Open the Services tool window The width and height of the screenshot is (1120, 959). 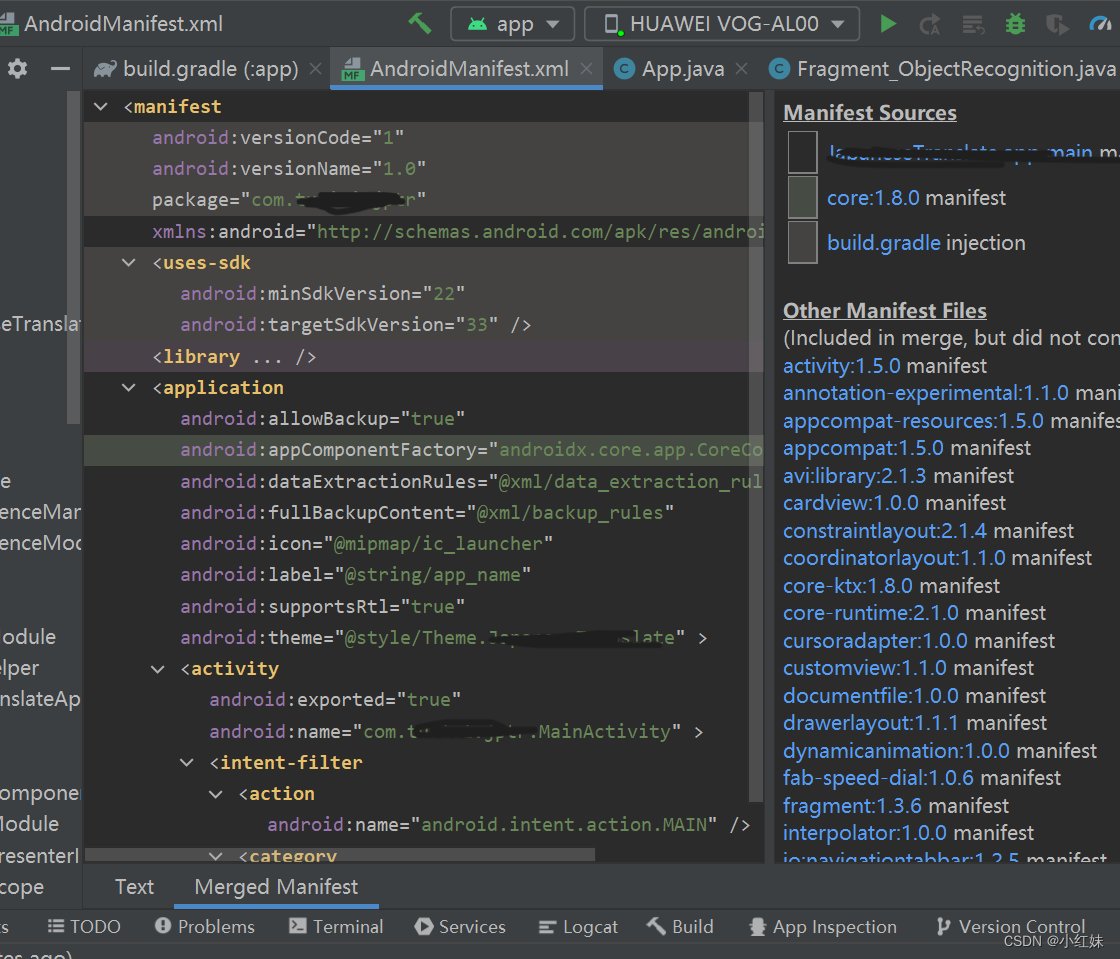coord(460,927)
